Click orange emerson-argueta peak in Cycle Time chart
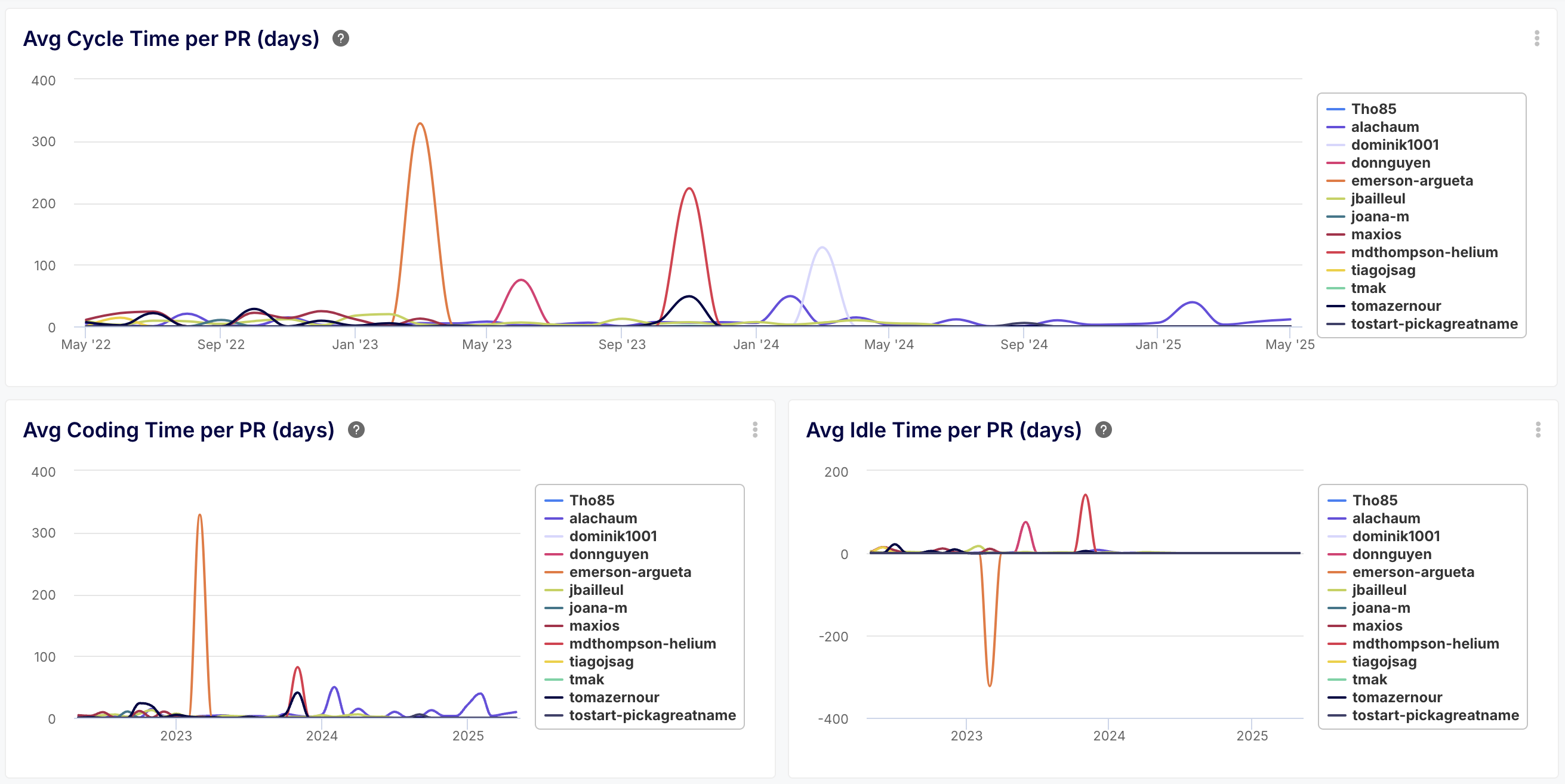The width and height of the screenshot is (1565, 784). [x=420, y=125]
